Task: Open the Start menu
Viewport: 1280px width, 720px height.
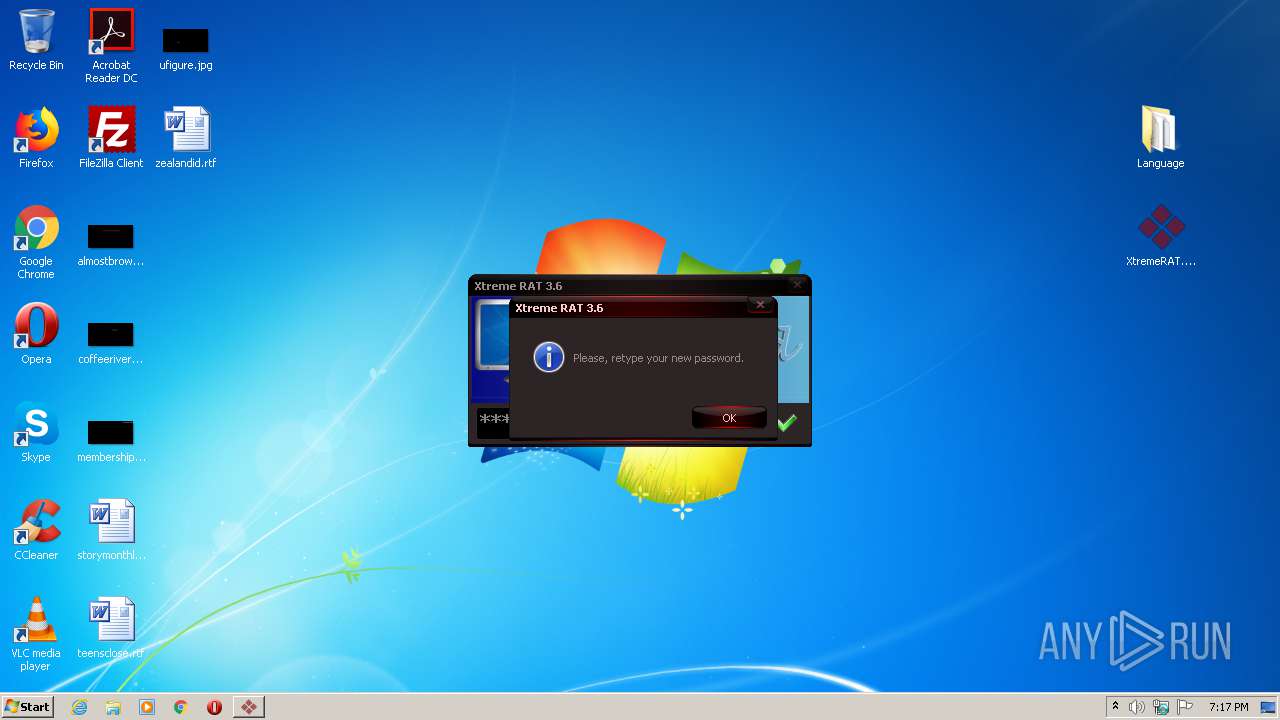Action: coord(28,707)
